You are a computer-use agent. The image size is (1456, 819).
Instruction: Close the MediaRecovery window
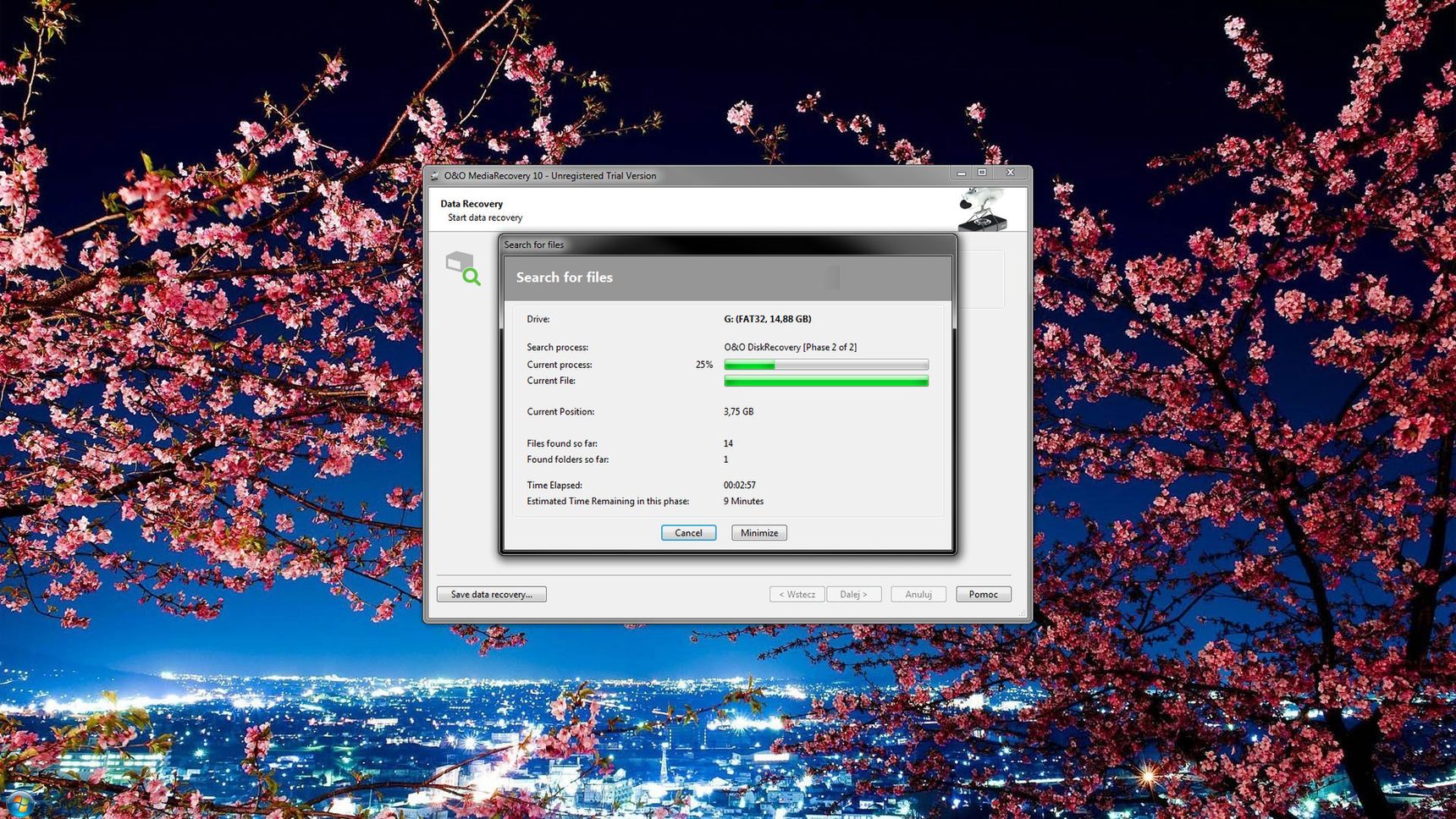click(x=1010, y=173)
